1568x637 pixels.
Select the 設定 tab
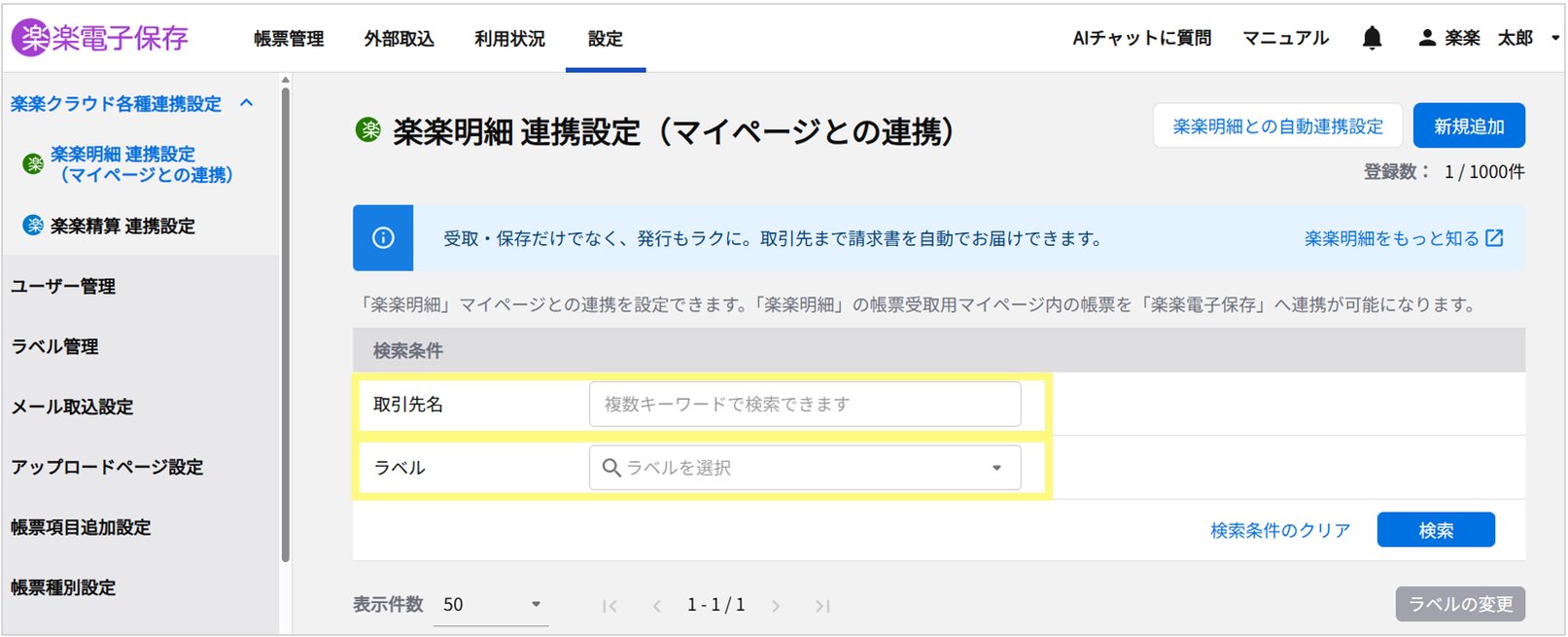[x=605, y=39]
